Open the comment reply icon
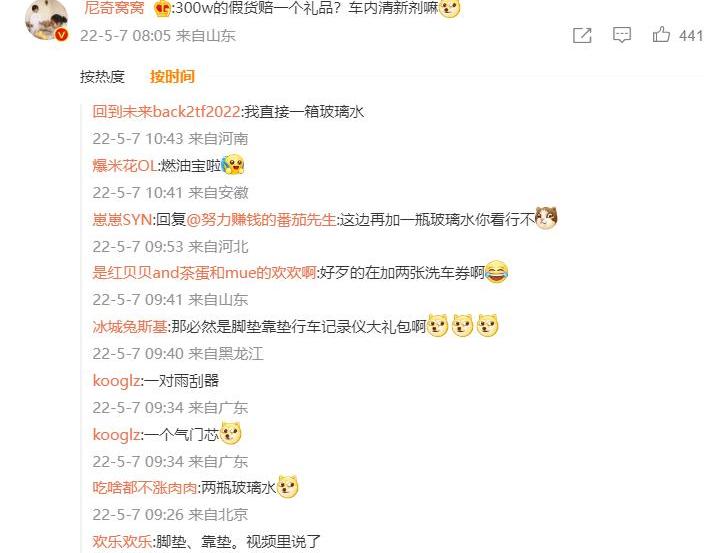The height and width of the screenshot is (553, 727). tap(622, 35)
